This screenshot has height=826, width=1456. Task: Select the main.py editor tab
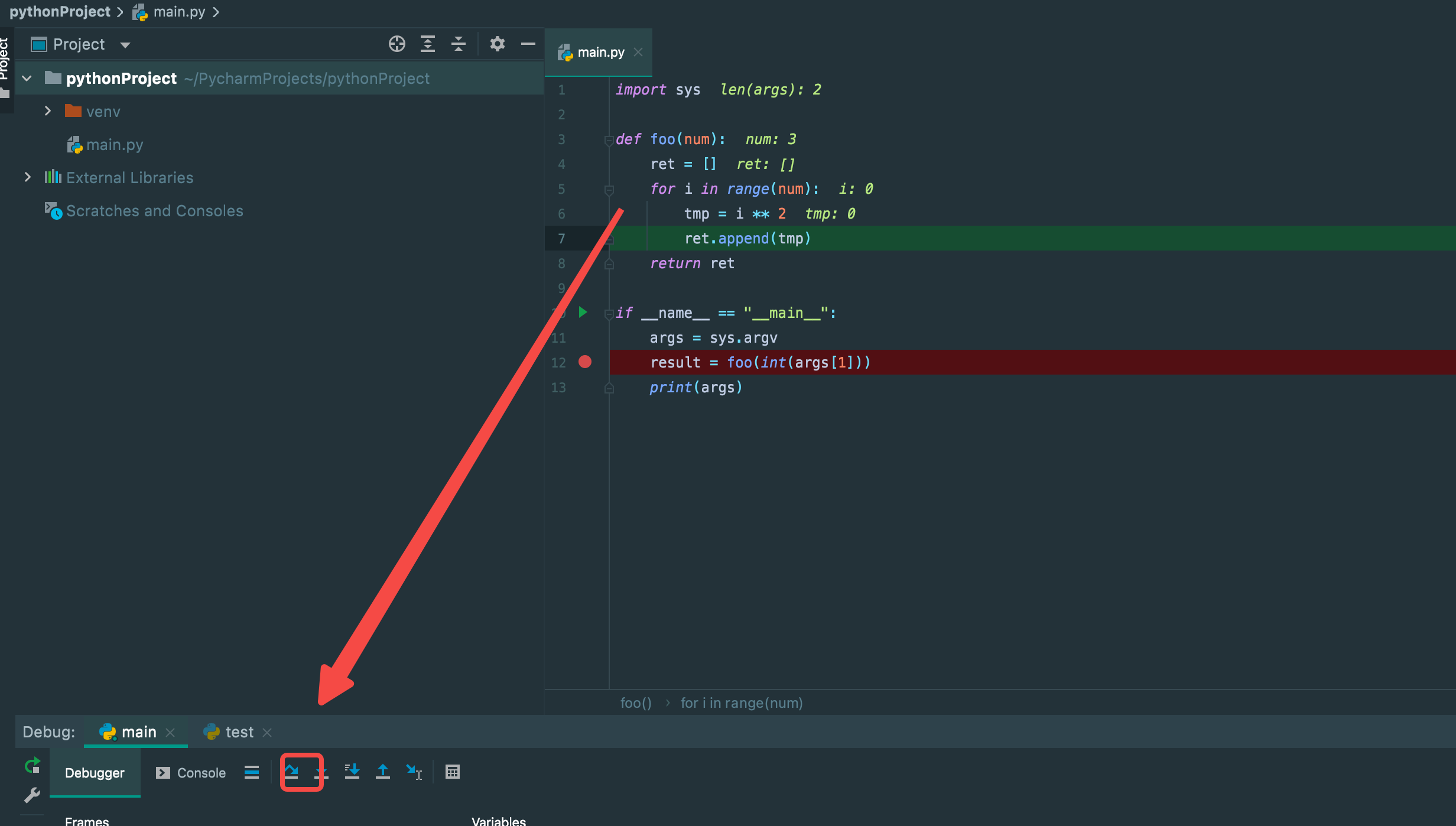click(598, 52)
